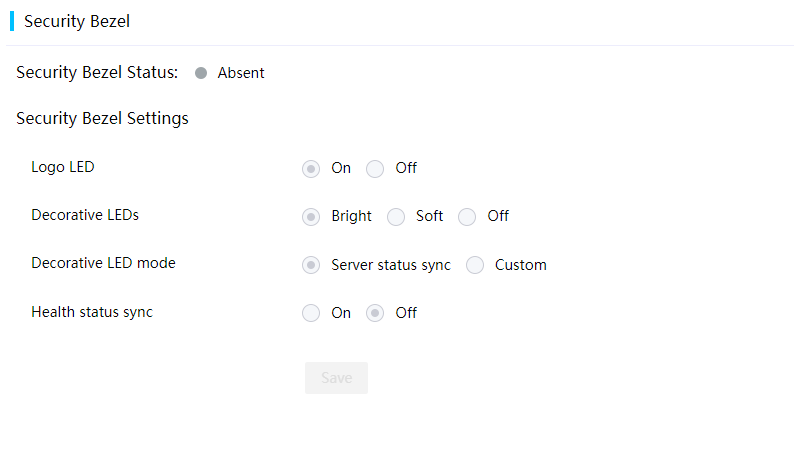Select On for Logo LED
The image size is (794, 452).
click(311, 169)
